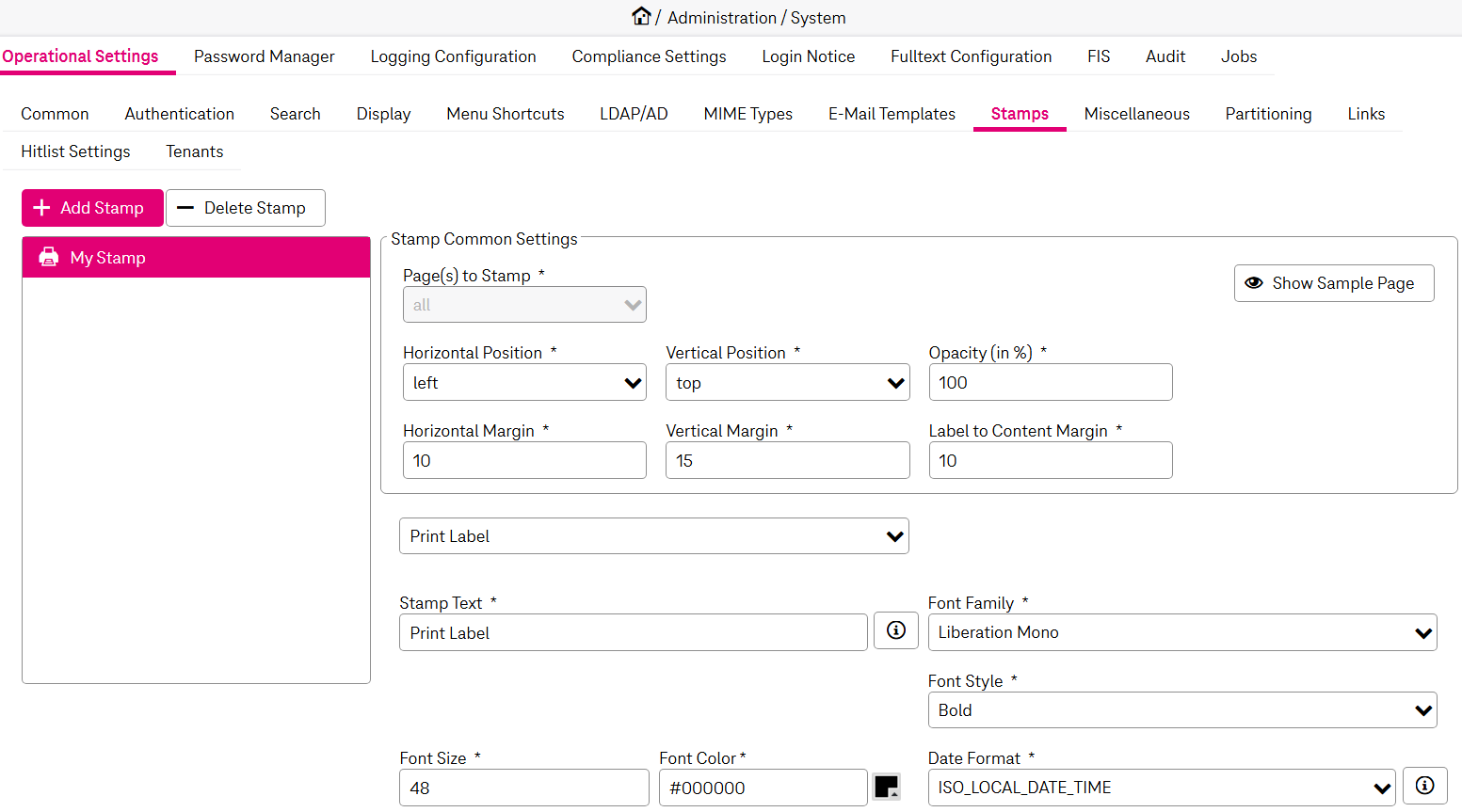Select My Stamp in the stamp list
1462x812 pixels.
click(196, 258)
